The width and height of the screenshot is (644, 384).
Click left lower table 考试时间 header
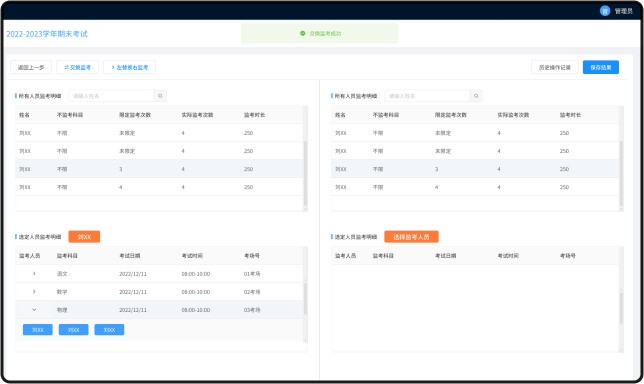(x=192, y=255)
